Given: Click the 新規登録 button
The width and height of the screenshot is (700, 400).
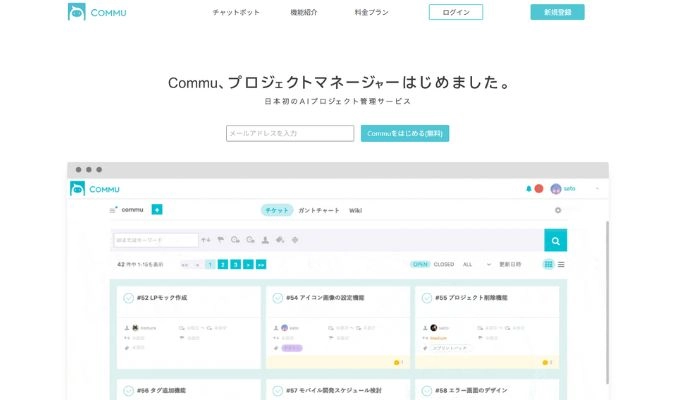Looking at the screenshot, I should 557,12.
